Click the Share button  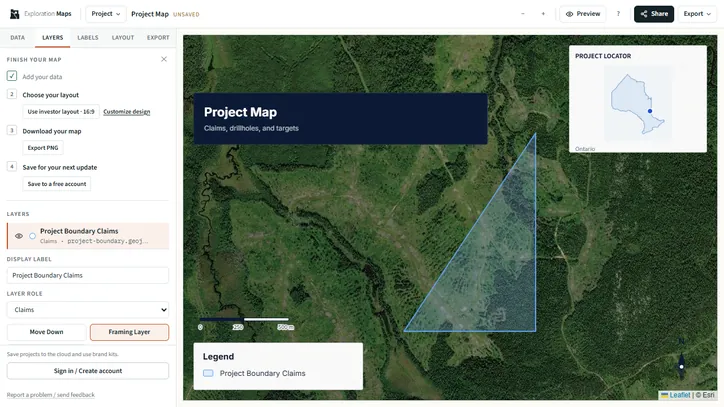click(x=654, y=14)
